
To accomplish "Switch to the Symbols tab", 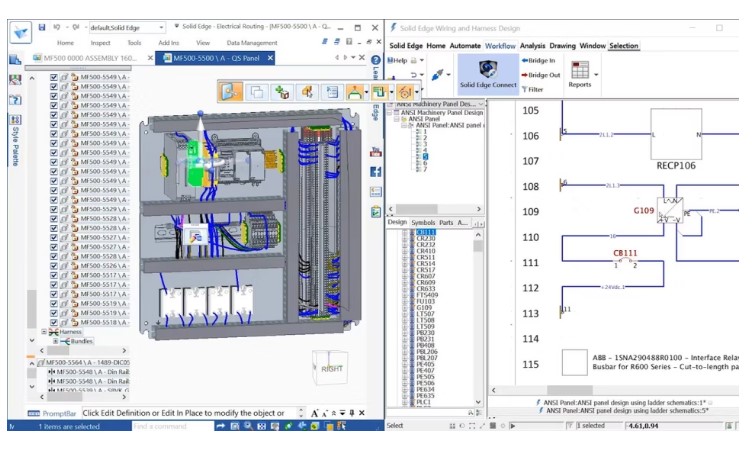I will (423, 222).
